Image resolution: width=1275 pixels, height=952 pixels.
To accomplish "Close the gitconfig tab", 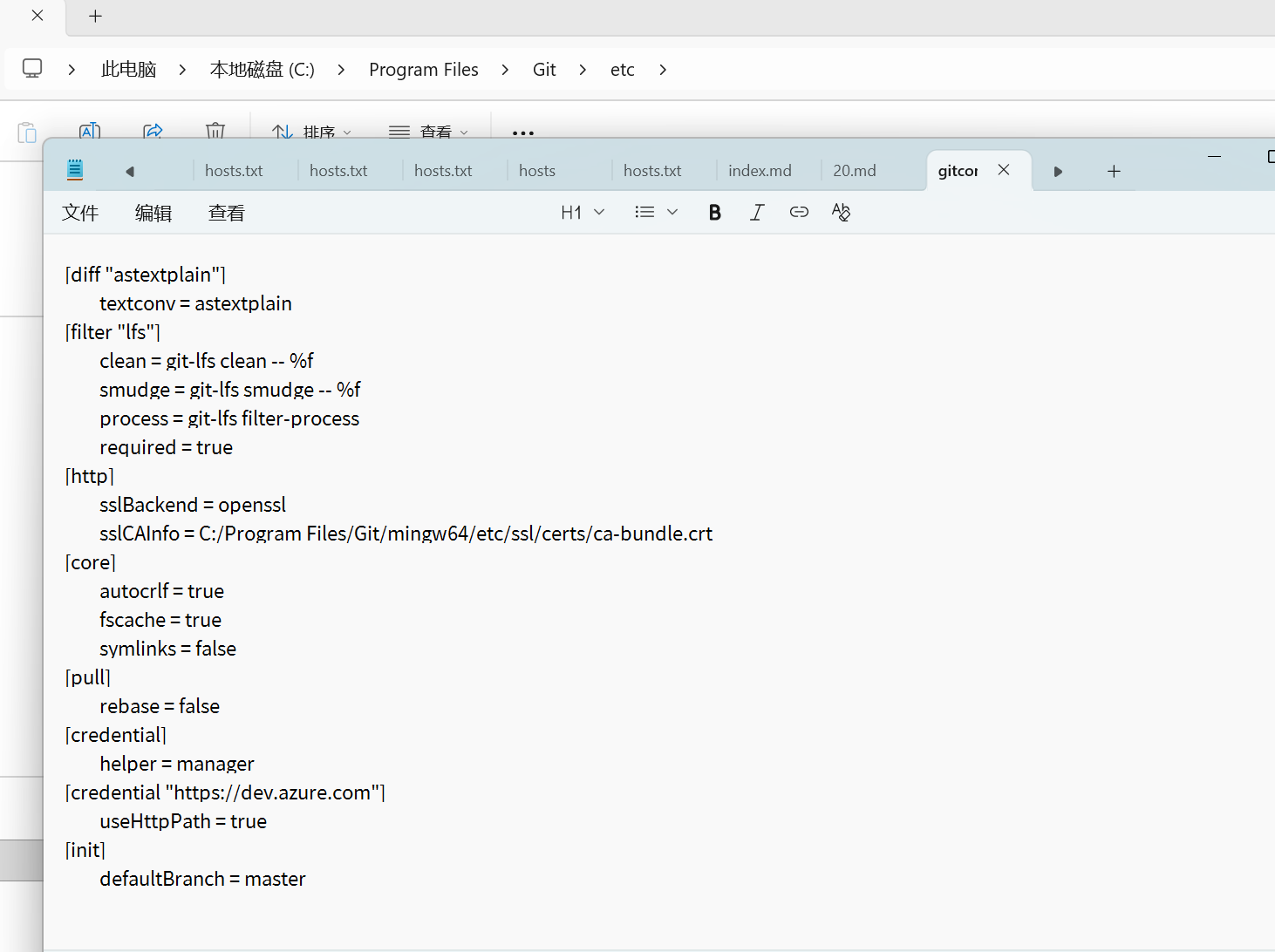I will (1004, 170).
